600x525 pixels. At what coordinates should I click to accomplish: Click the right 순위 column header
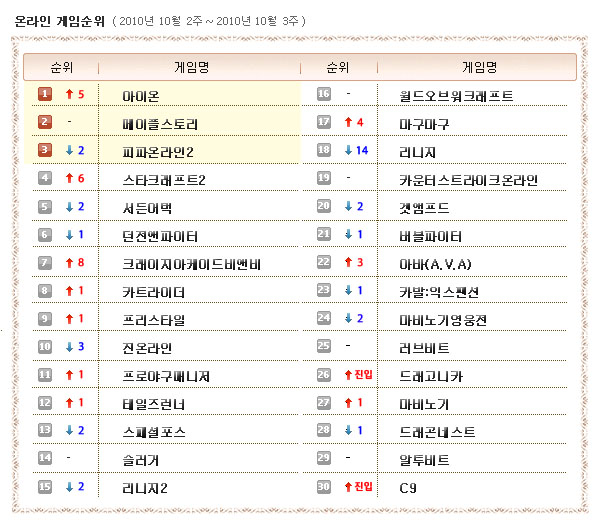point(338,67)
